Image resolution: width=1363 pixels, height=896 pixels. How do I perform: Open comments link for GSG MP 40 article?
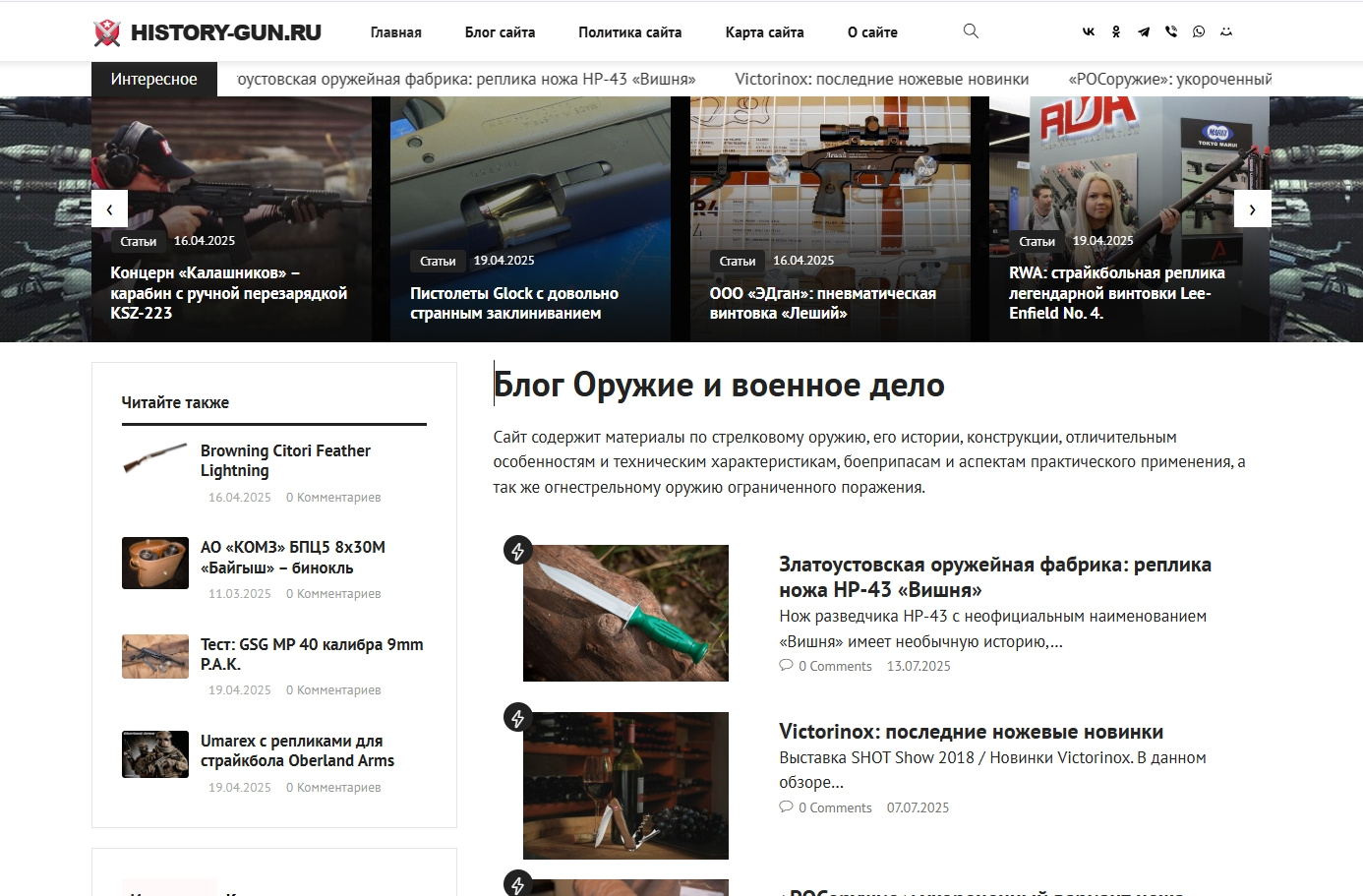pyautogui.click(x=333, y=690)
